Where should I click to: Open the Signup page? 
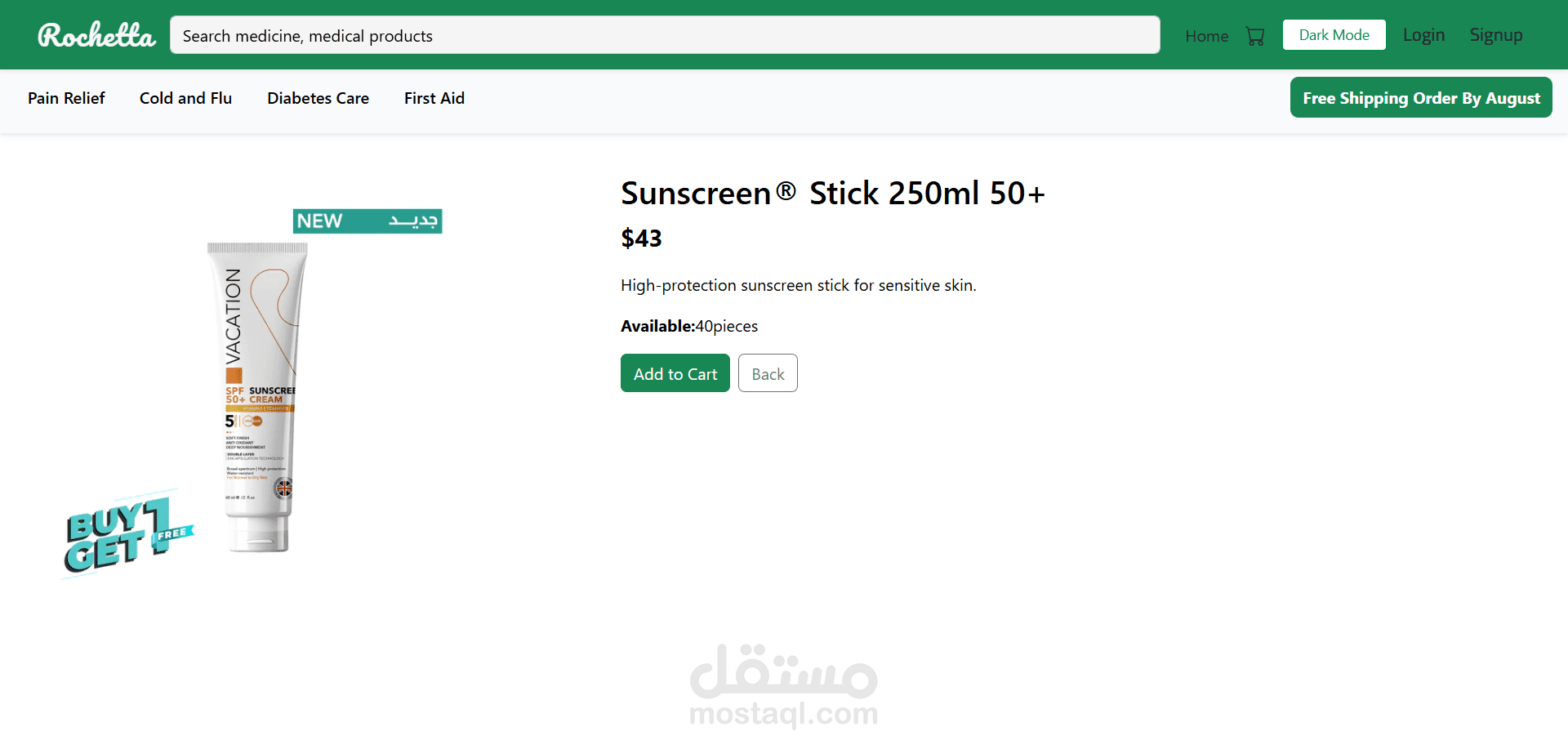(x=1495, y=35)
